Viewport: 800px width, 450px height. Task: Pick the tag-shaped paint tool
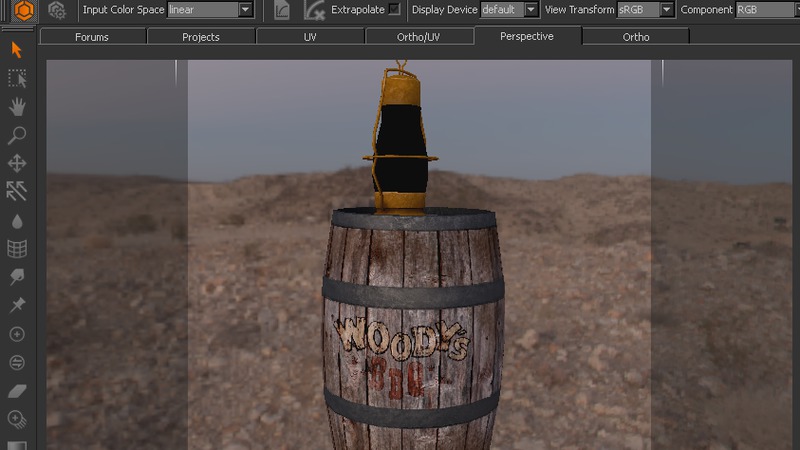(17, 277)
